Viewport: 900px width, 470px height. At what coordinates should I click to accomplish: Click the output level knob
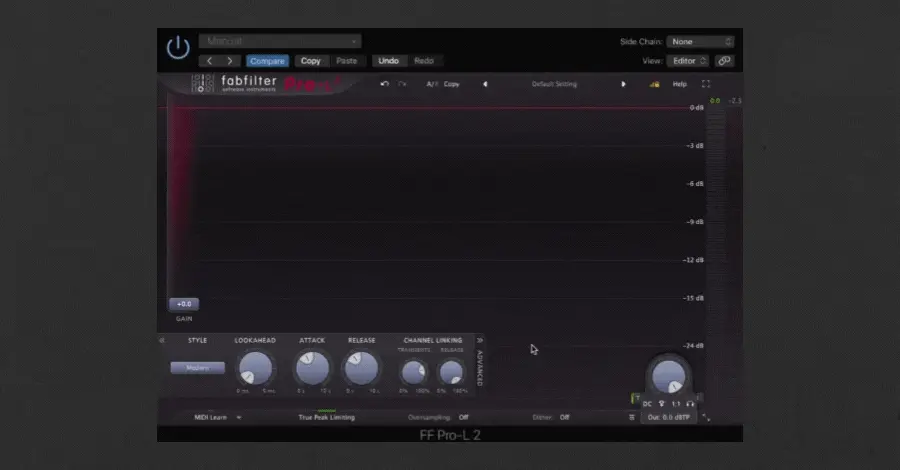(669, 376)
